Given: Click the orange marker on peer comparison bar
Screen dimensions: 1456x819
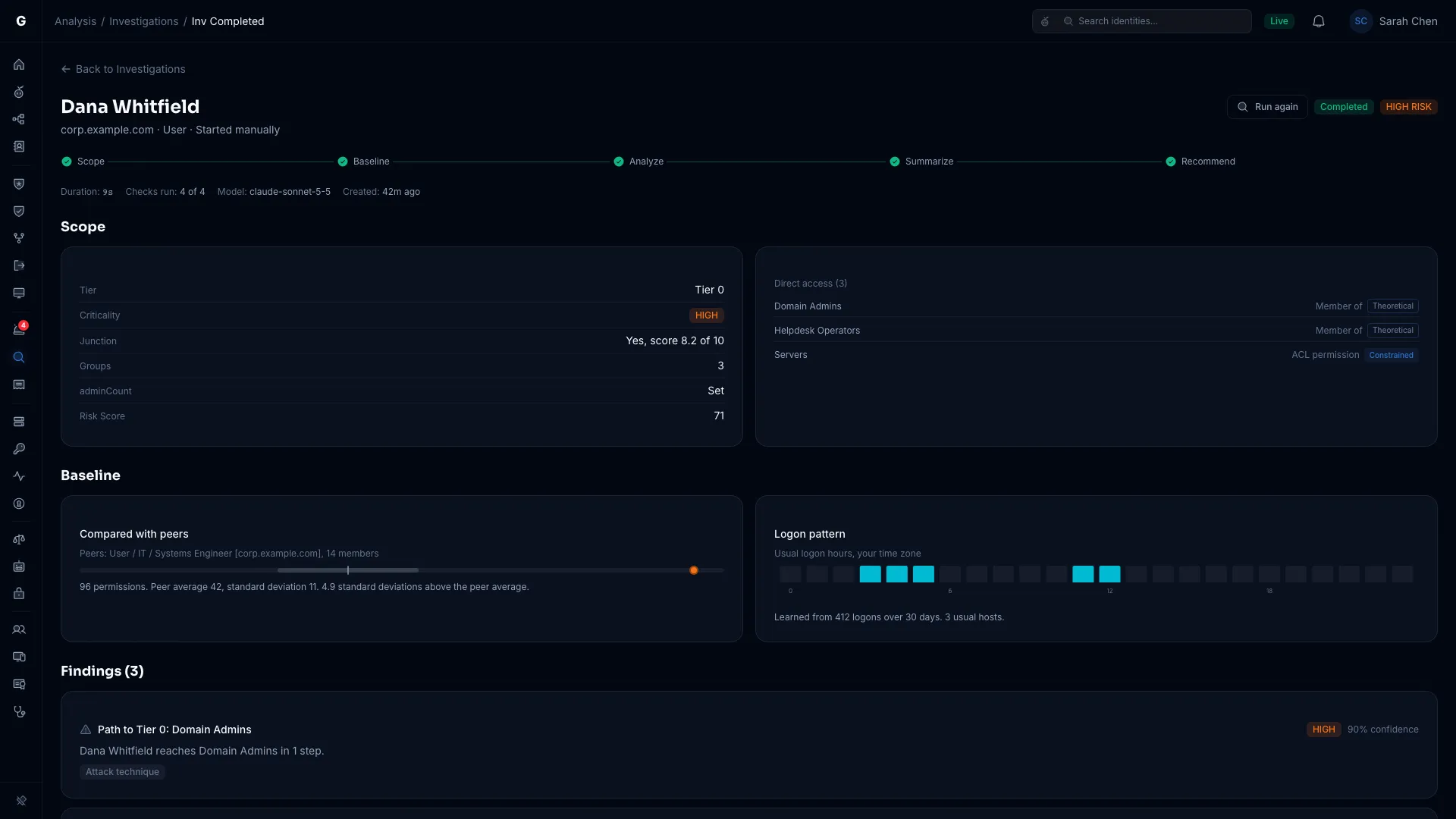Looking at the screenshot, I should click(694, 570).
